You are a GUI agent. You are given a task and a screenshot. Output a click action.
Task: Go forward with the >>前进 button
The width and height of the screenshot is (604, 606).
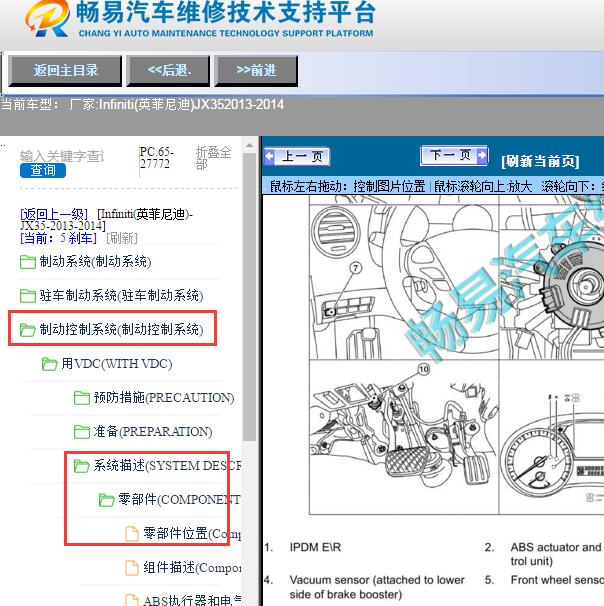pyautogui.click(x=256, y=70)
